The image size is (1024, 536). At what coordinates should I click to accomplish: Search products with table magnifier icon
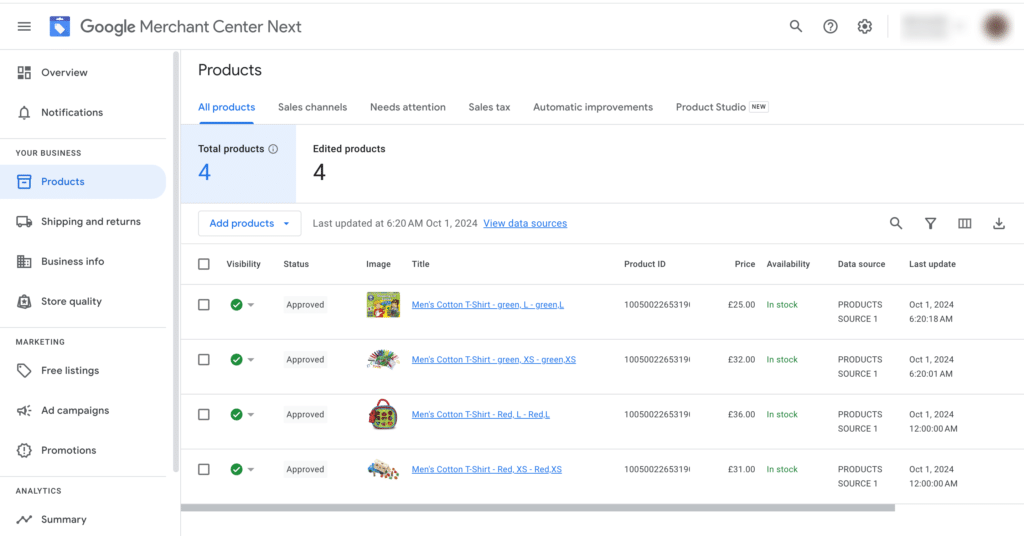coord(896,223)
